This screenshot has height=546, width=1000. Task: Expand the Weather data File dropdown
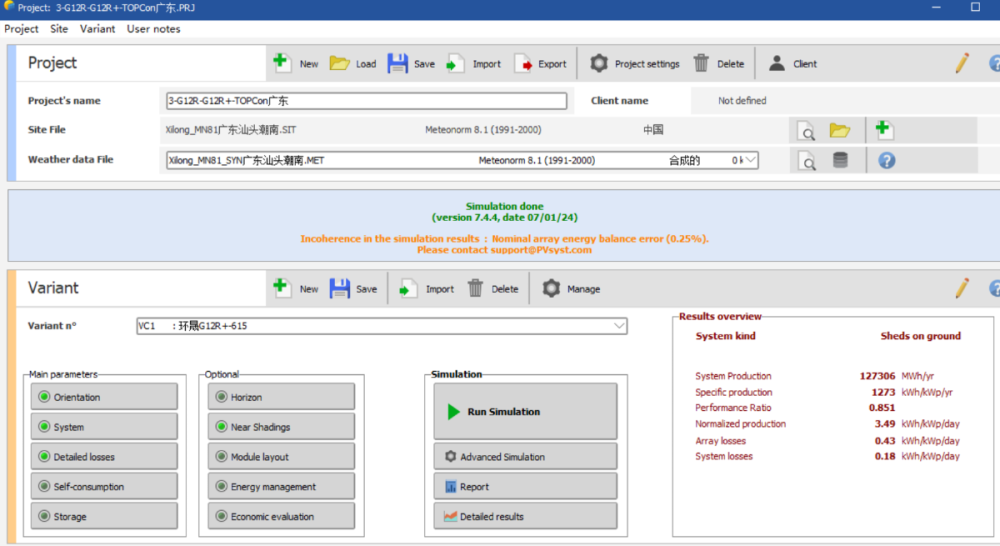[x=749, y=160]
